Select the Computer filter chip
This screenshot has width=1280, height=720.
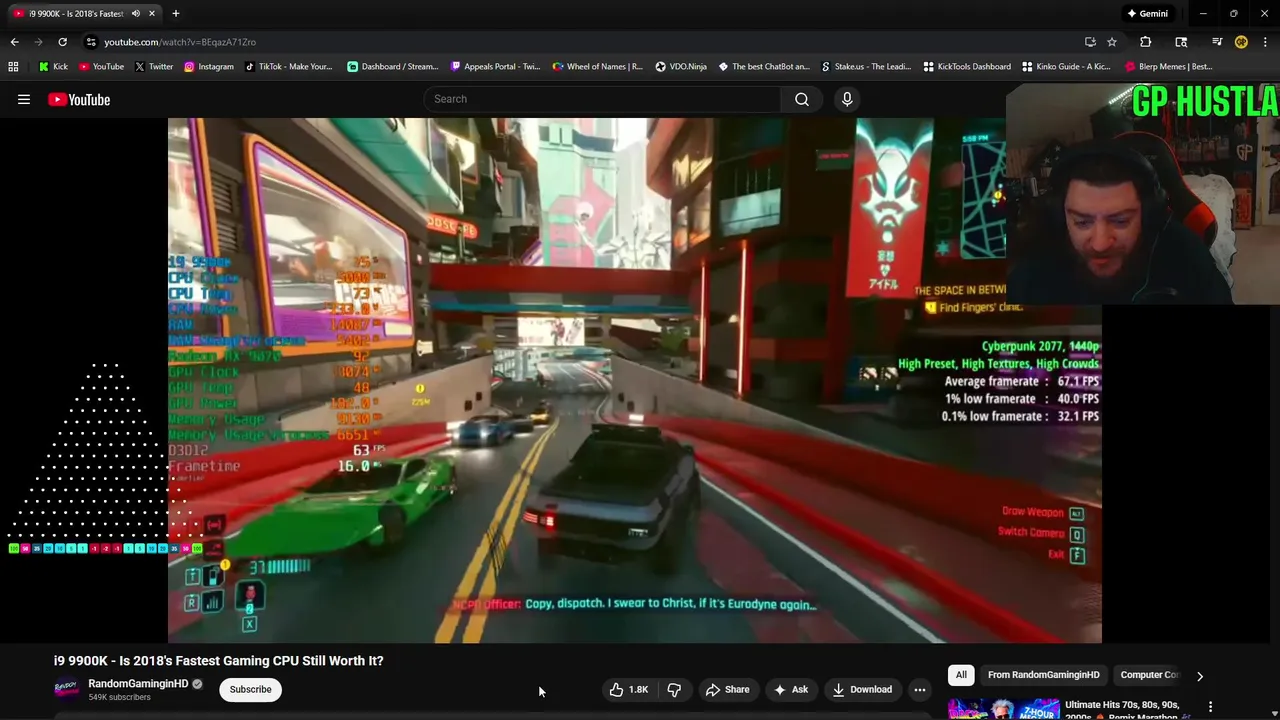[x=1150, y=675]
